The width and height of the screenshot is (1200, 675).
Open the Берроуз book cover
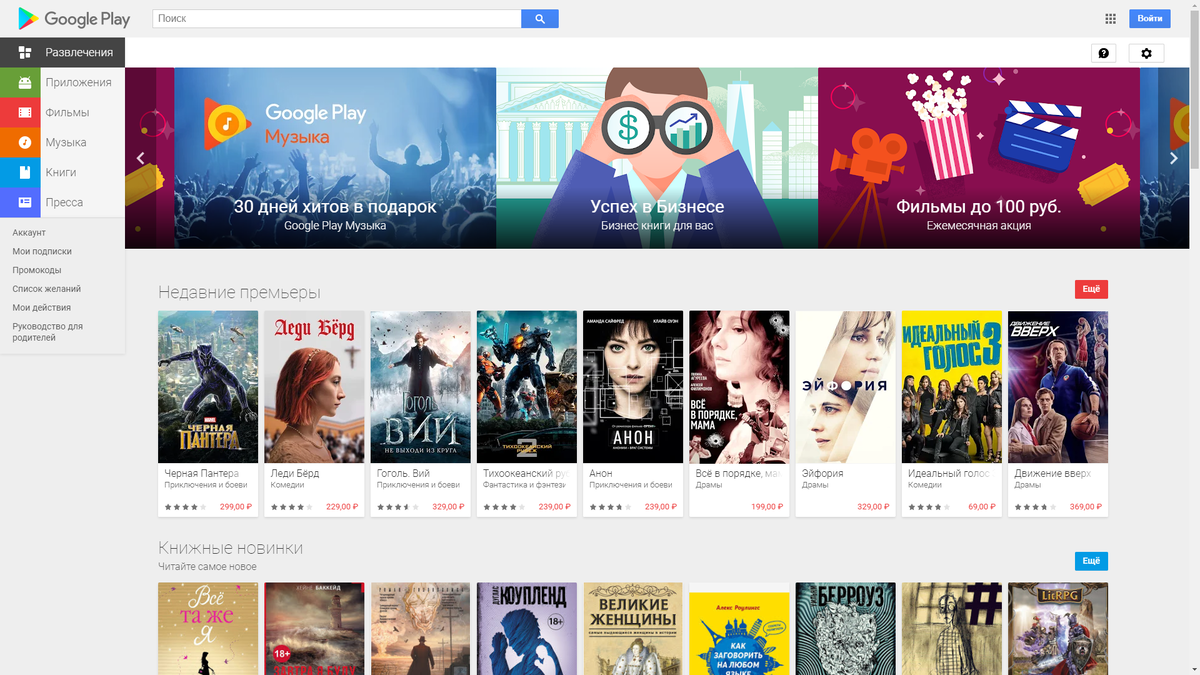(845, 629)
